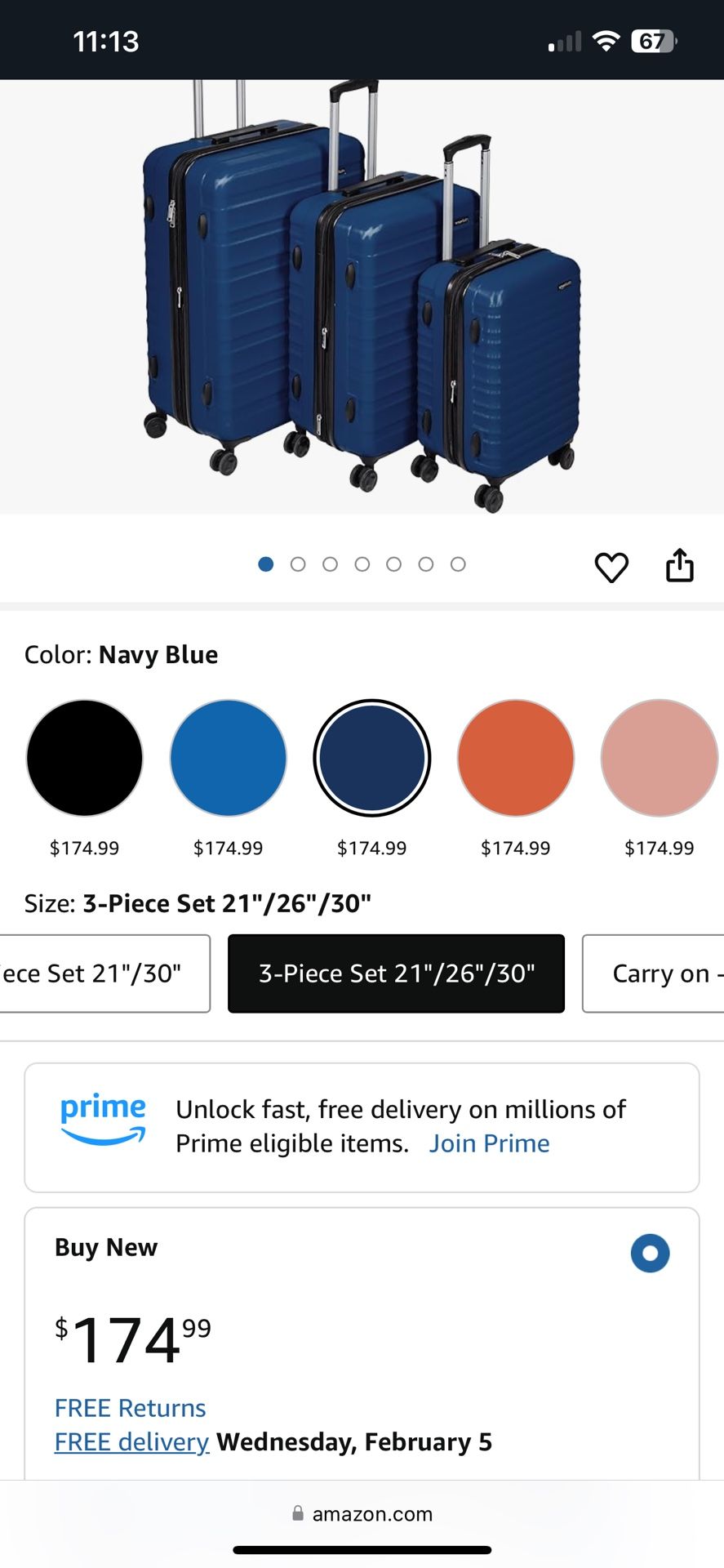Select the Buy New radio button
The width and height of the screenshot is (724, 1568).
click(x=650, y=1253)
